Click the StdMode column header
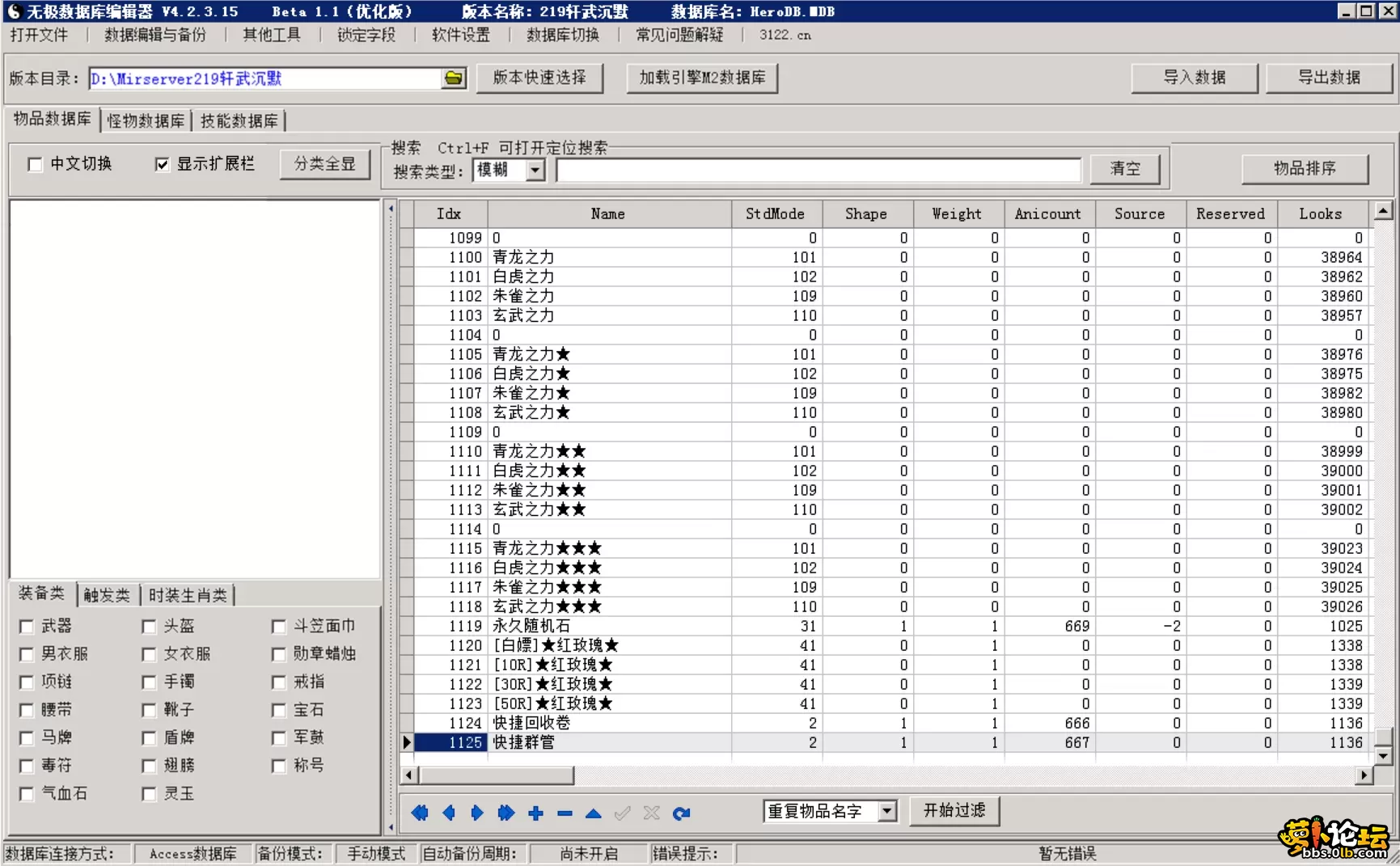This screenshot has height=866, width=1400. pos(776,214)
